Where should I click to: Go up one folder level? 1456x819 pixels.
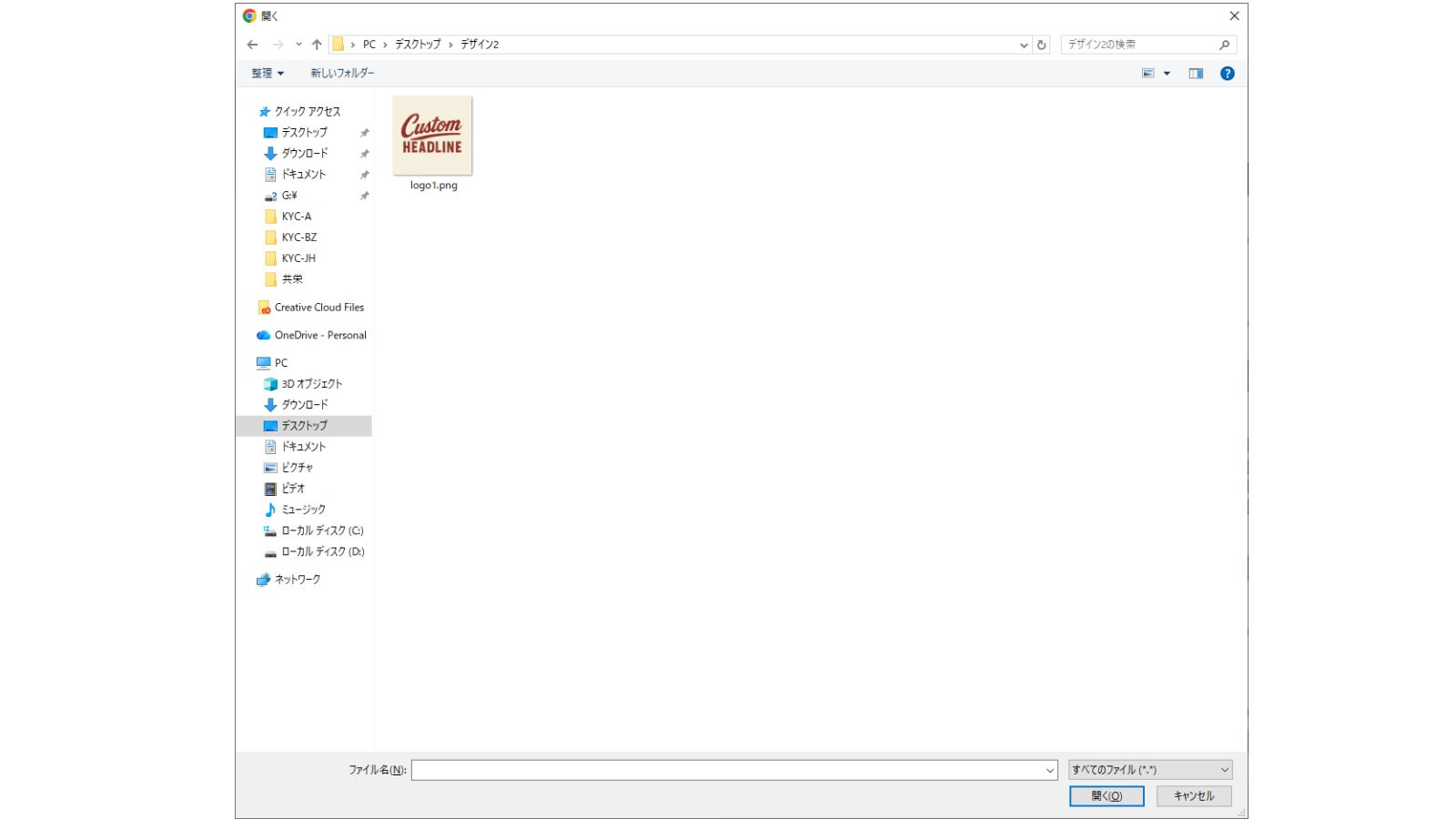click(317, 45)
